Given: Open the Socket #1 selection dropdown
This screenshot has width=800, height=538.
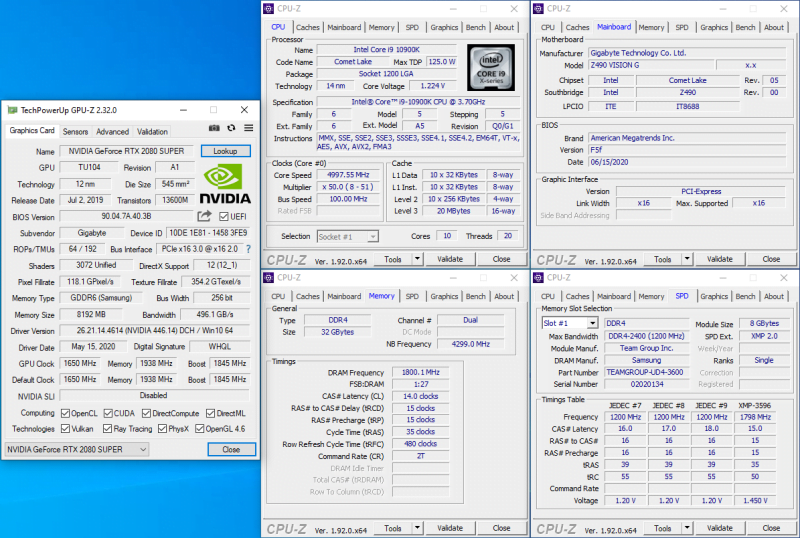Looking at the screenshot, I should (347, 237).
